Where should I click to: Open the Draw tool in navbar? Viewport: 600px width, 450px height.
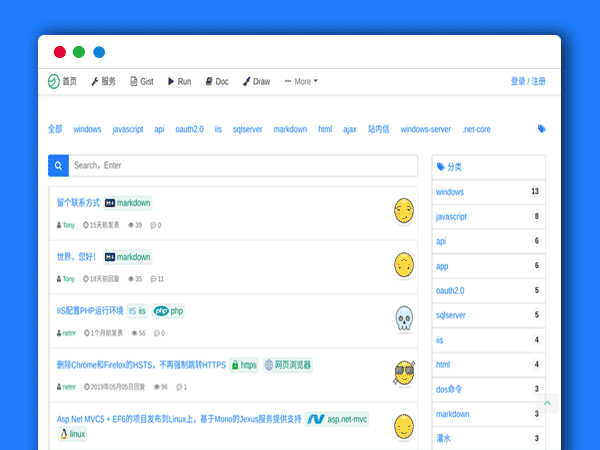click(256, 82)
